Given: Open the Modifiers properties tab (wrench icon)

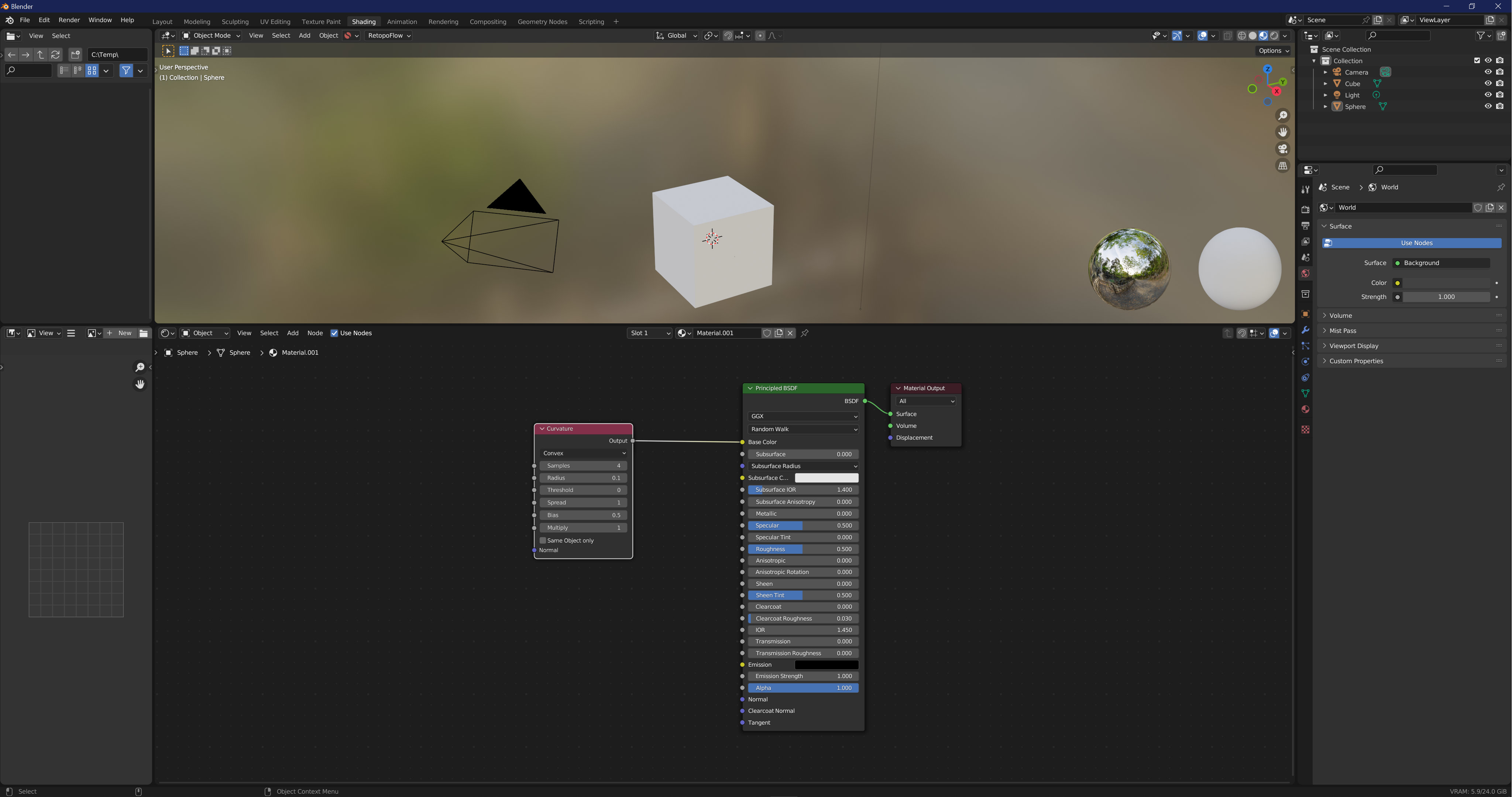Looking at the screenshot, I should 1305,330.
